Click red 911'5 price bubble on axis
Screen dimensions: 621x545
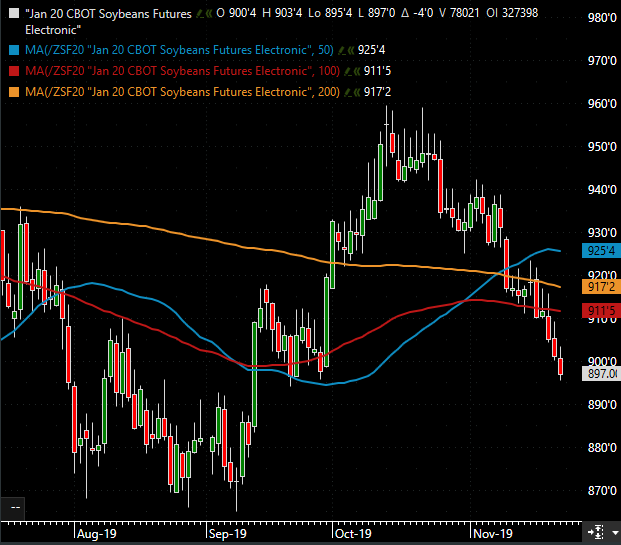coord(601,311)
